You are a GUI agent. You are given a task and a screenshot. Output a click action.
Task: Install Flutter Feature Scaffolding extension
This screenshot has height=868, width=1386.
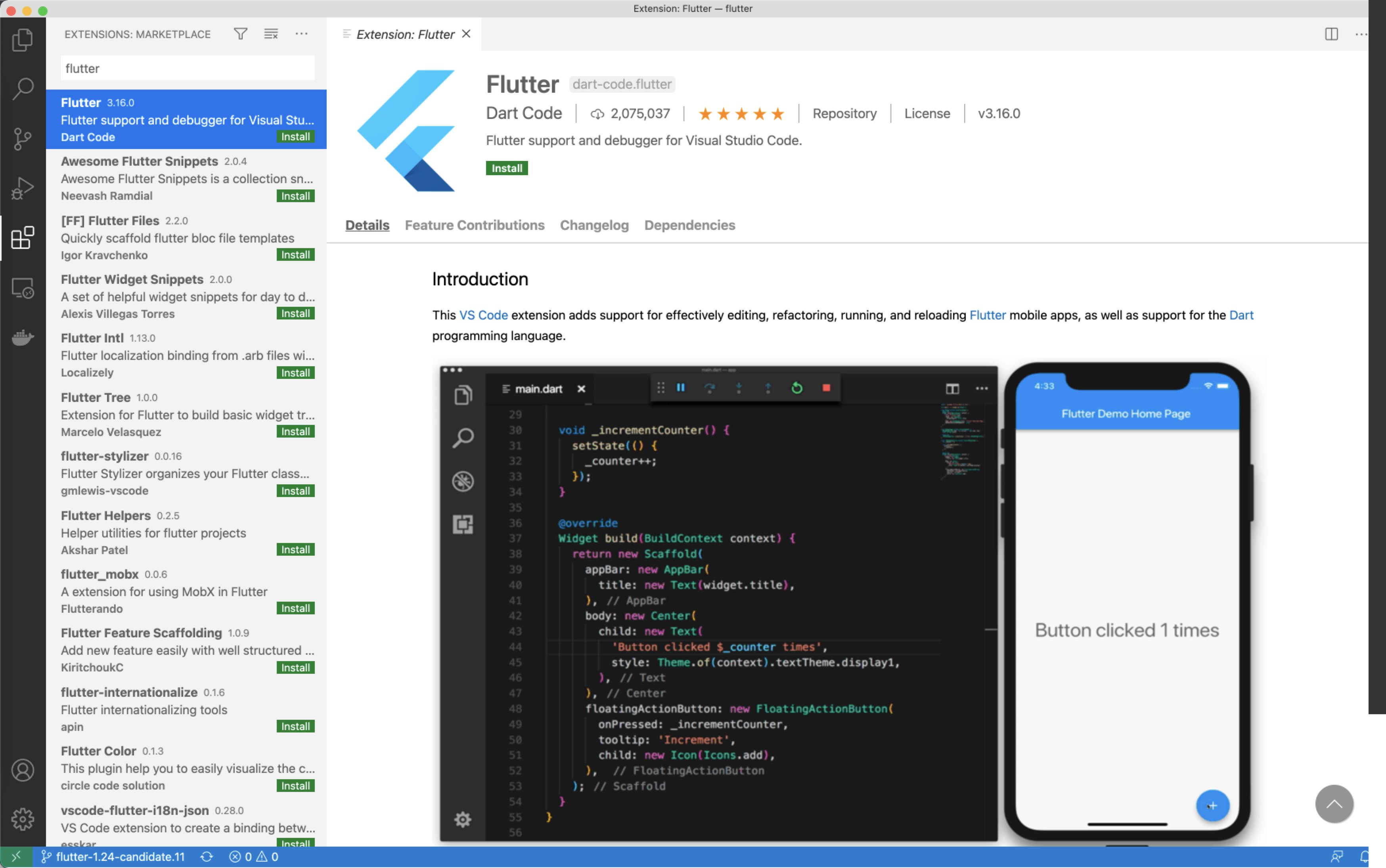point(295,668)
